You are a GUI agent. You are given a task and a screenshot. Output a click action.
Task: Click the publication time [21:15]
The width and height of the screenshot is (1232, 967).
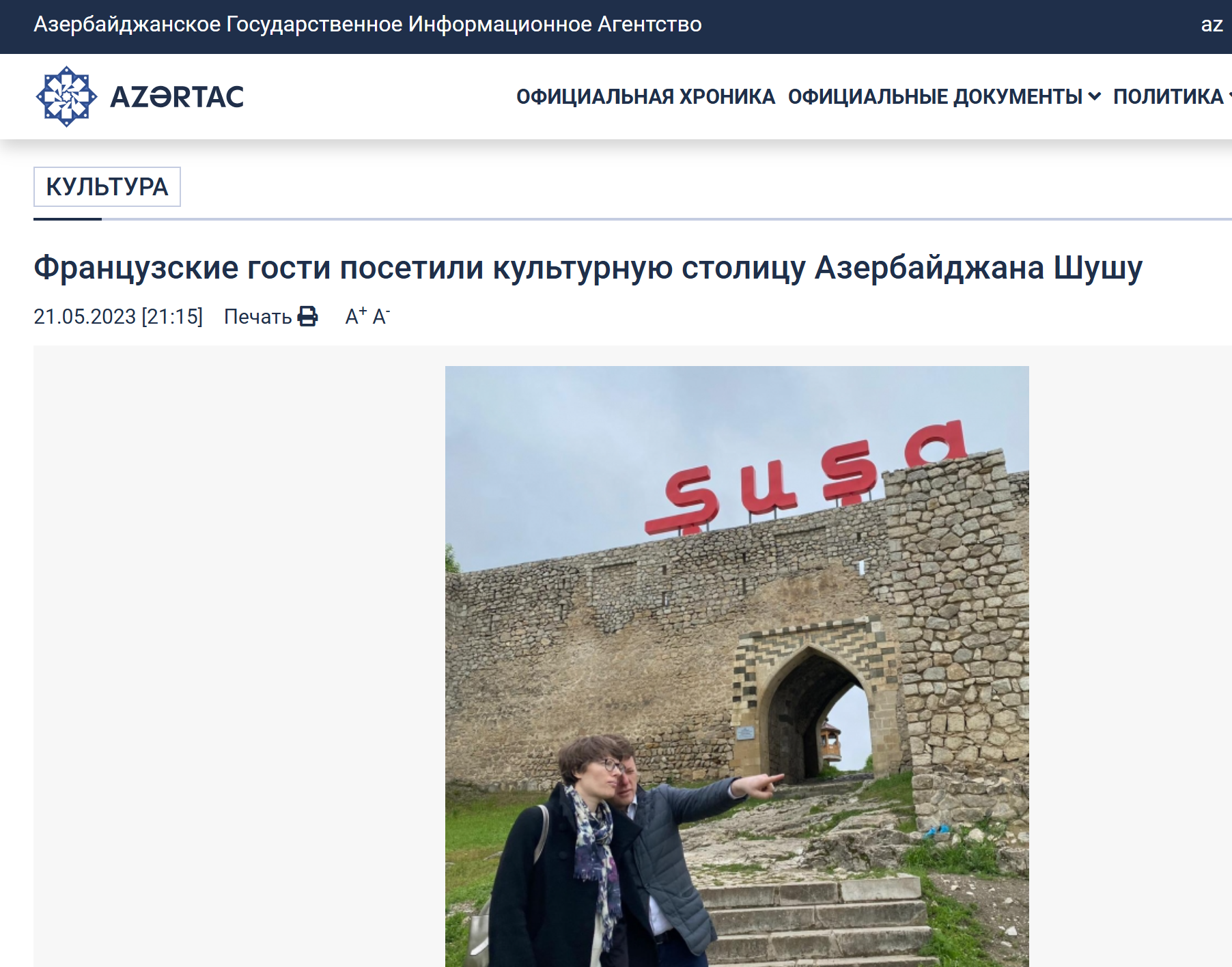pos(172,317)
